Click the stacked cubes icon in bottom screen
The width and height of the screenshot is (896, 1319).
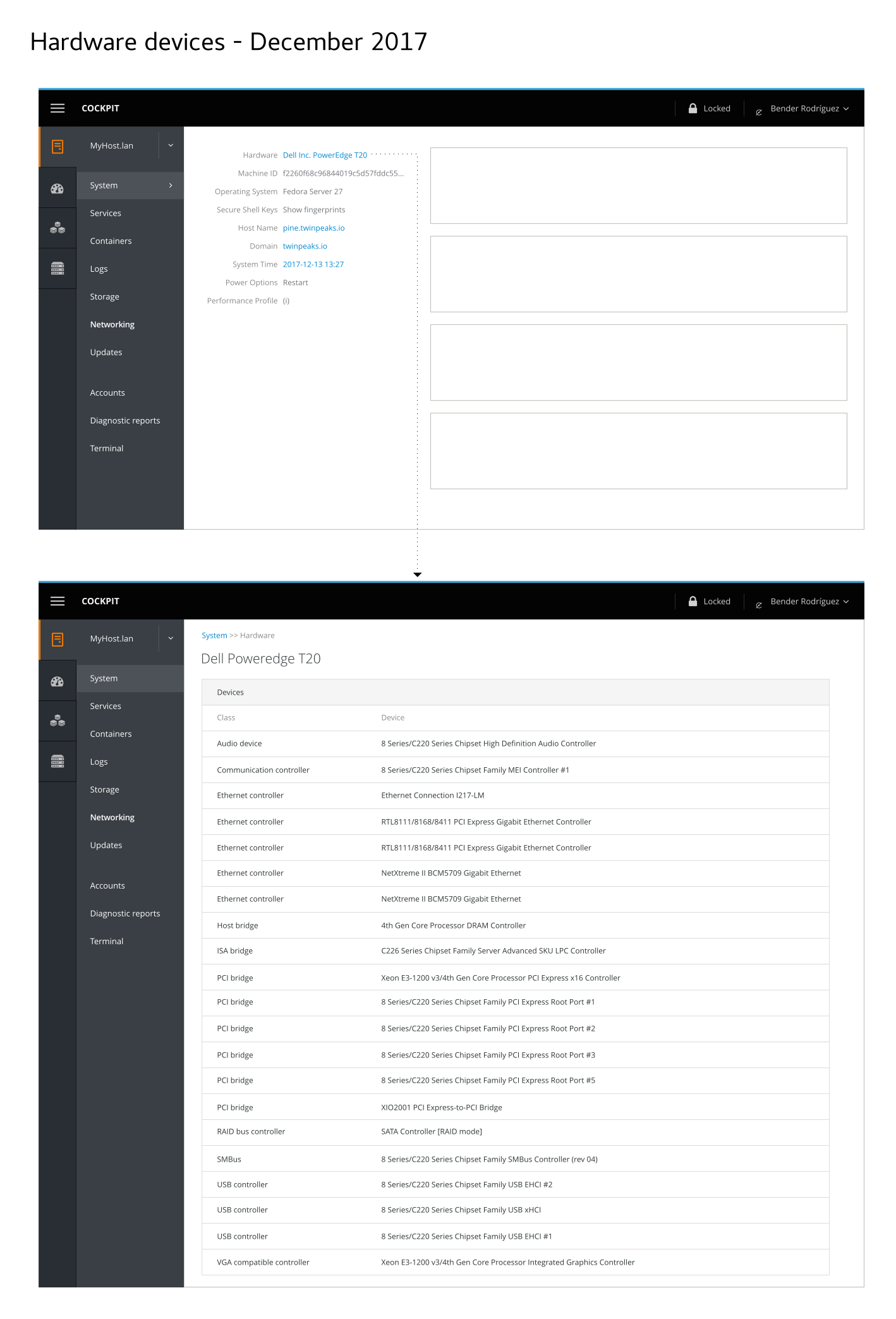[58, 720]
